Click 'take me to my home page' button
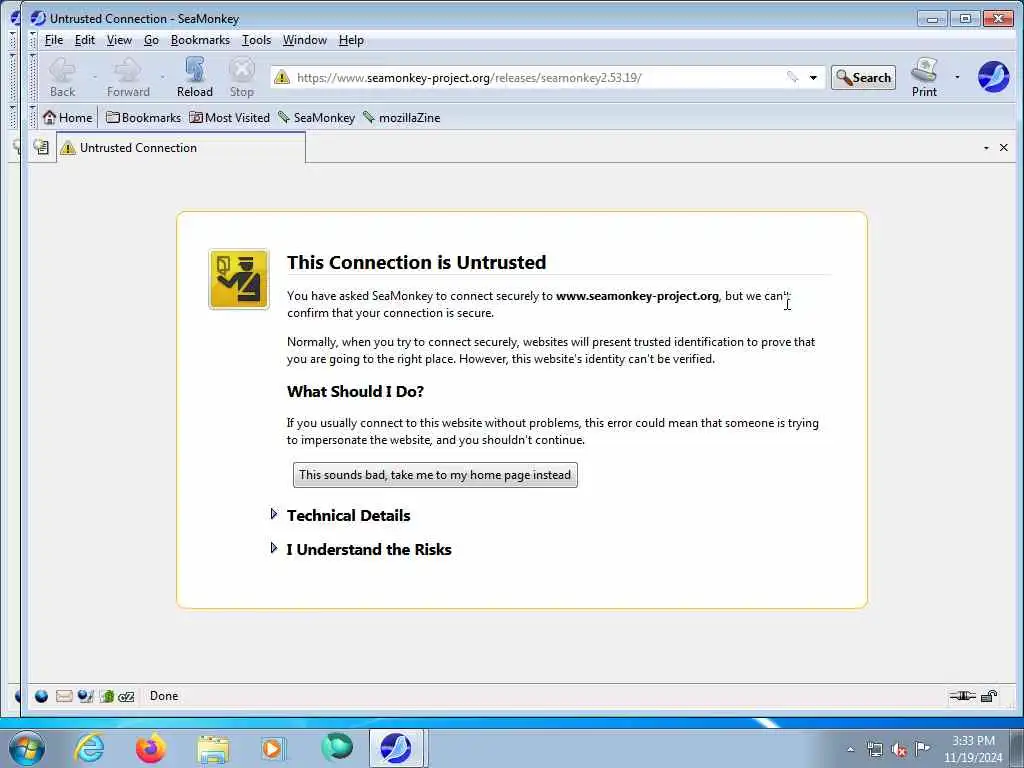 tap(435, 475)
